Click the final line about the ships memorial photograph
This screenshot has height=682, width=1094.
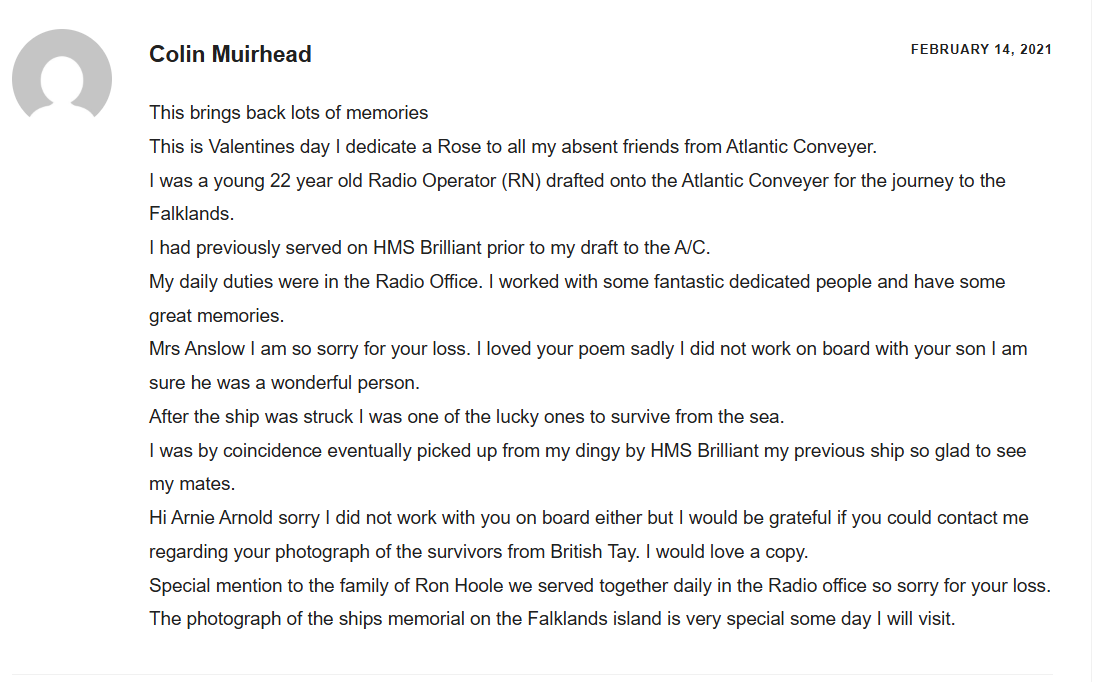point(552,619)
